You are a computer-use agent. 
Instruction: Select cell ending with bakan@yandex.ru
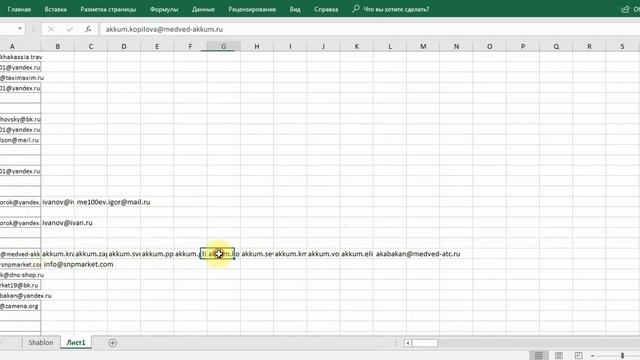pyautogui.click(x=26, y=296)
